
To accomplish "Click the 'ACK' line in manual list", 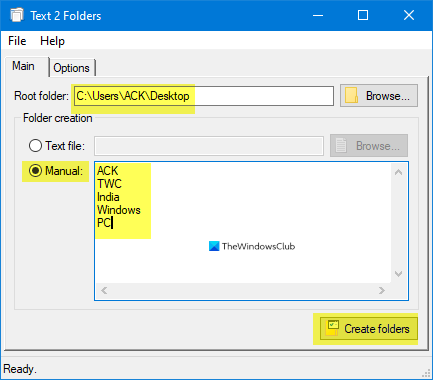I will tap(107, 171).
